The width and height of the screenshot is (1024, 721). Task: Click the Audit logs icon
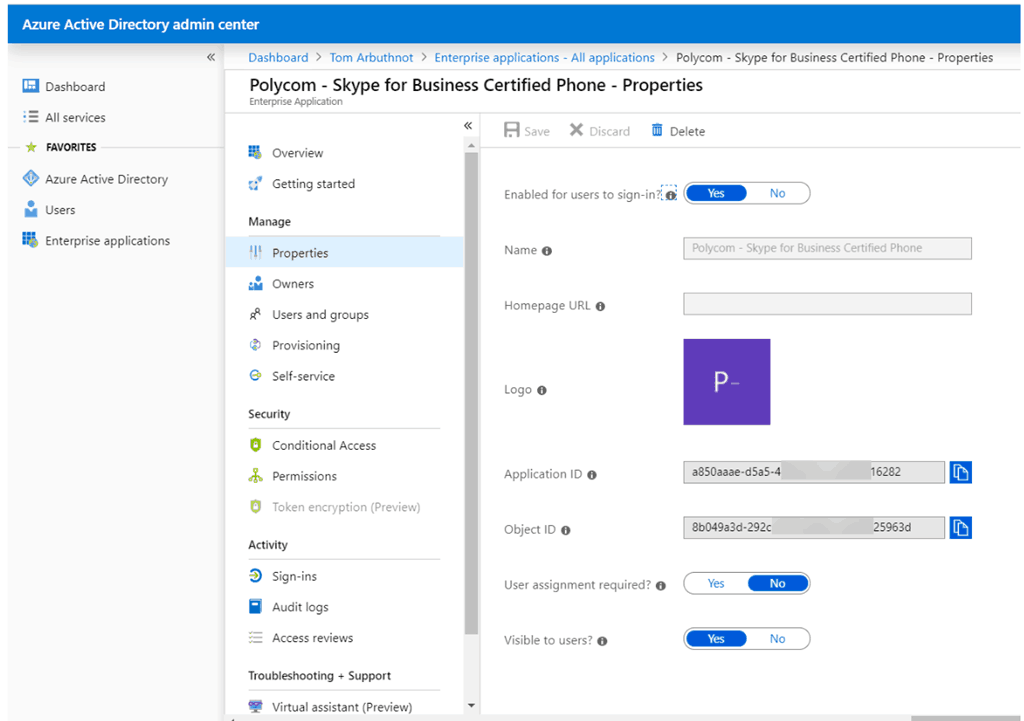pos(255,607)
